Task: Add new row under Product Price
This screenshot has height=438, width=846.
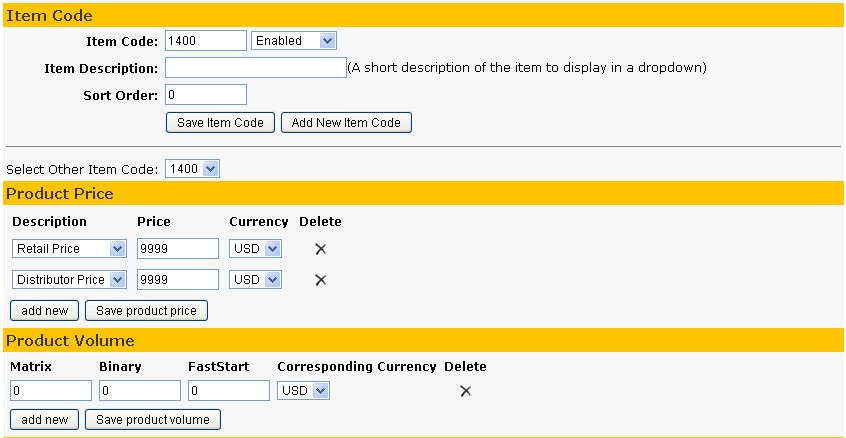Action: tap(44, 311)
